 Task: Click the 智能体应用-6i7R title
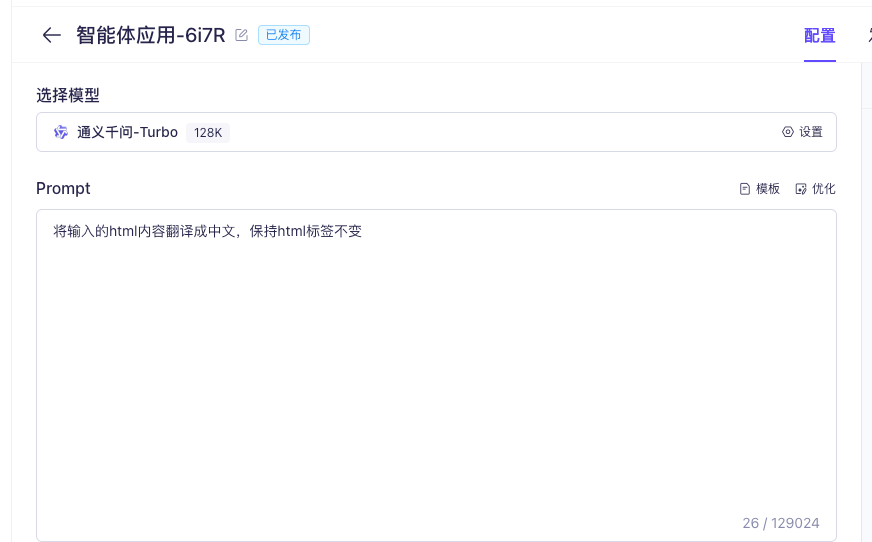pyautogui.click(x=151, y=35)
